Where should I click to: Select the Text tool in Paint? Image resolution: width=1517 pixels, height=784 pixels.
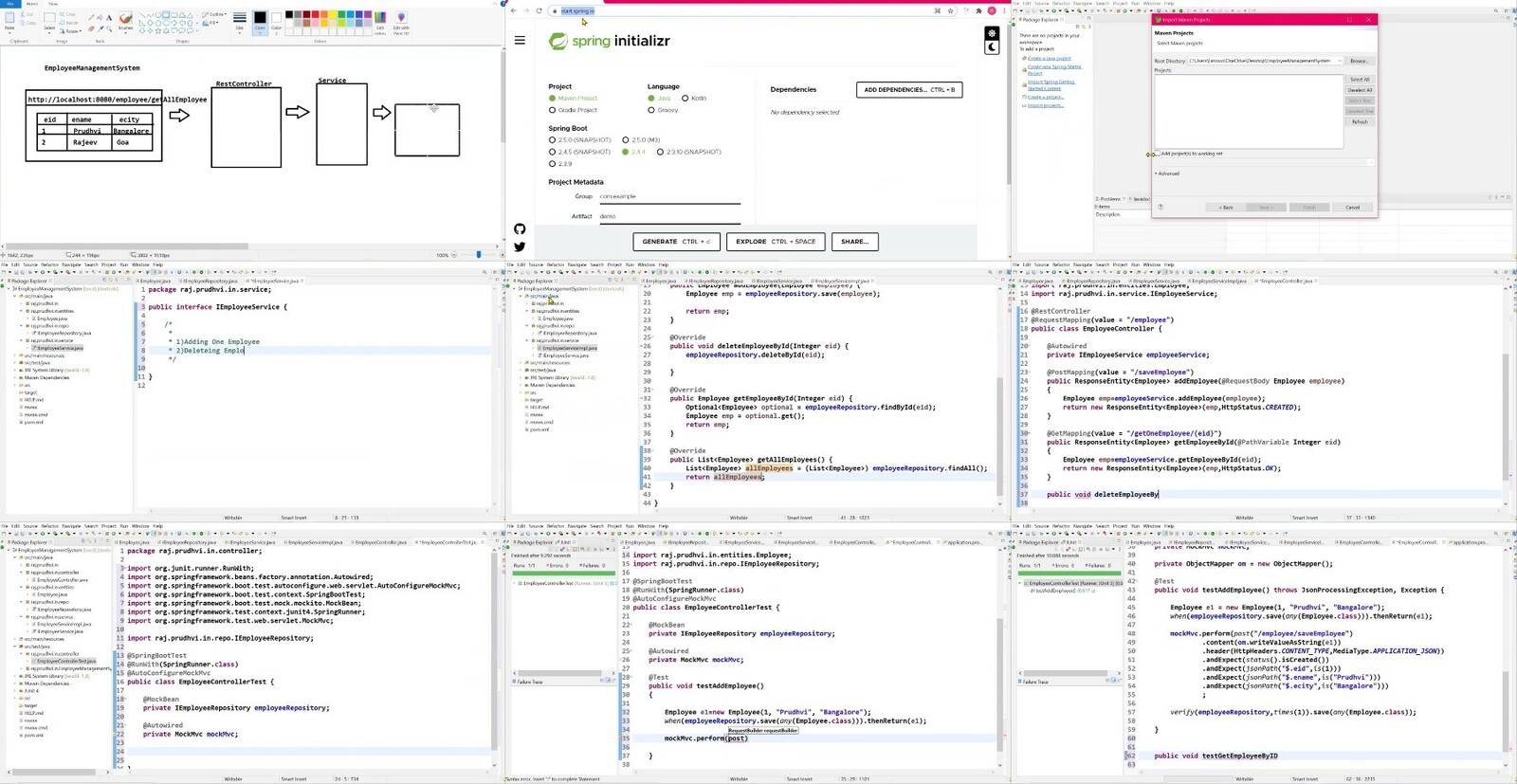click(x=109, y=17)
